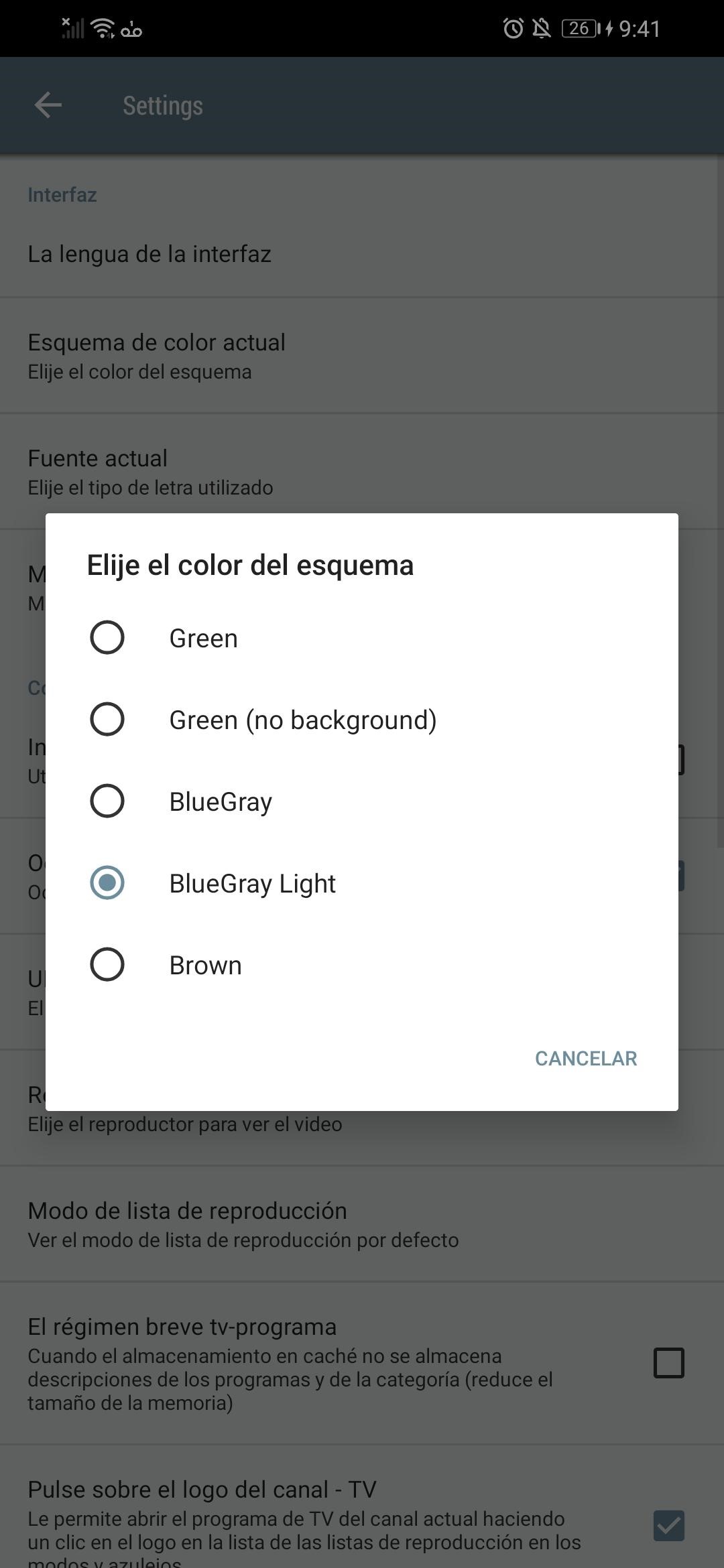This screenshot has height=1568, width=724.
Task: Tap the back arrow in Settings header
Action: coord(48,105)
